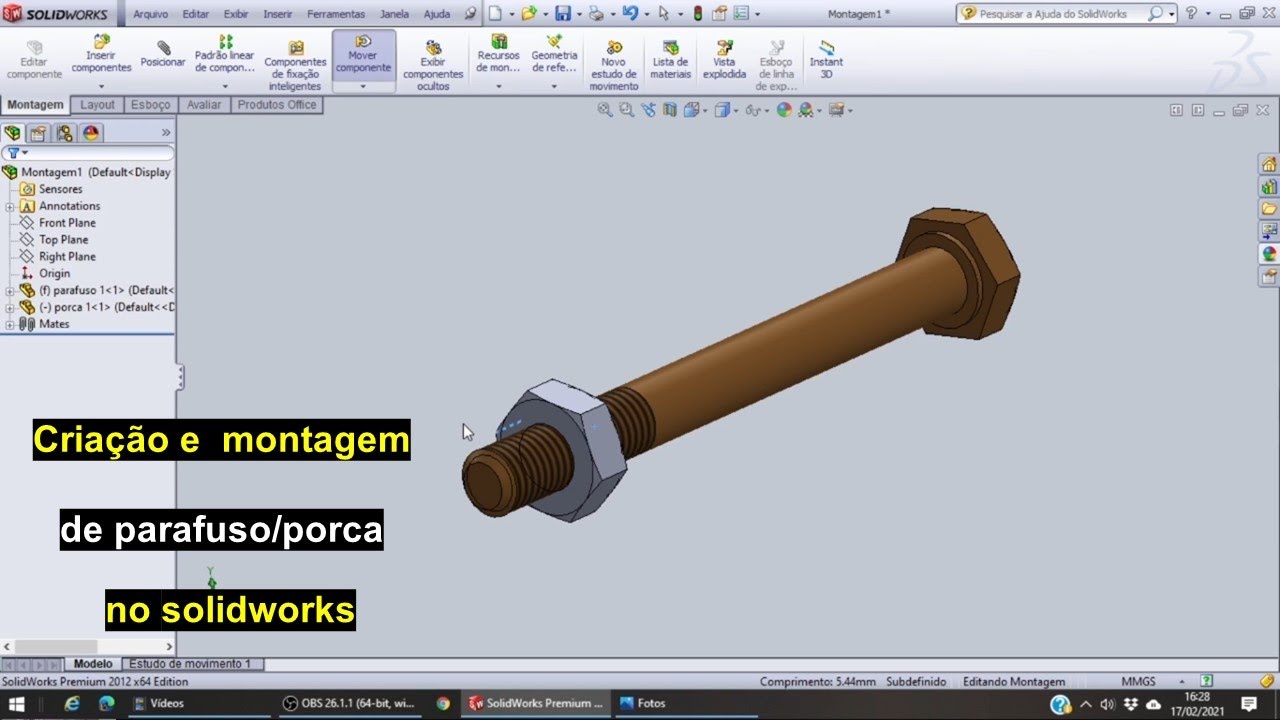Click the Edit Appearance color ball icon
The image size is (1280, 720).
784,110
